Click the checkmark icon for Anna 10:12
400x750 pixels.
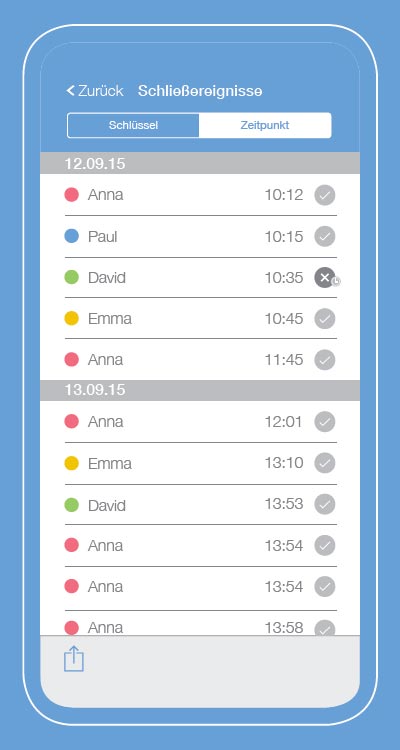click(325, 195)
